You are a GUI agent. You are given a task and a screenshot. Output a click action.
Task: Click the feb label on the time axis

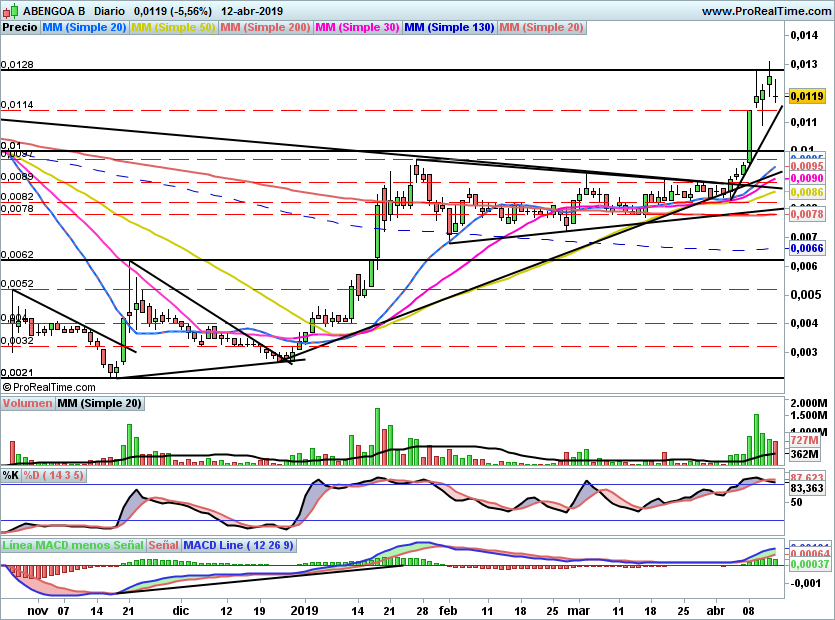click(448, 610)
